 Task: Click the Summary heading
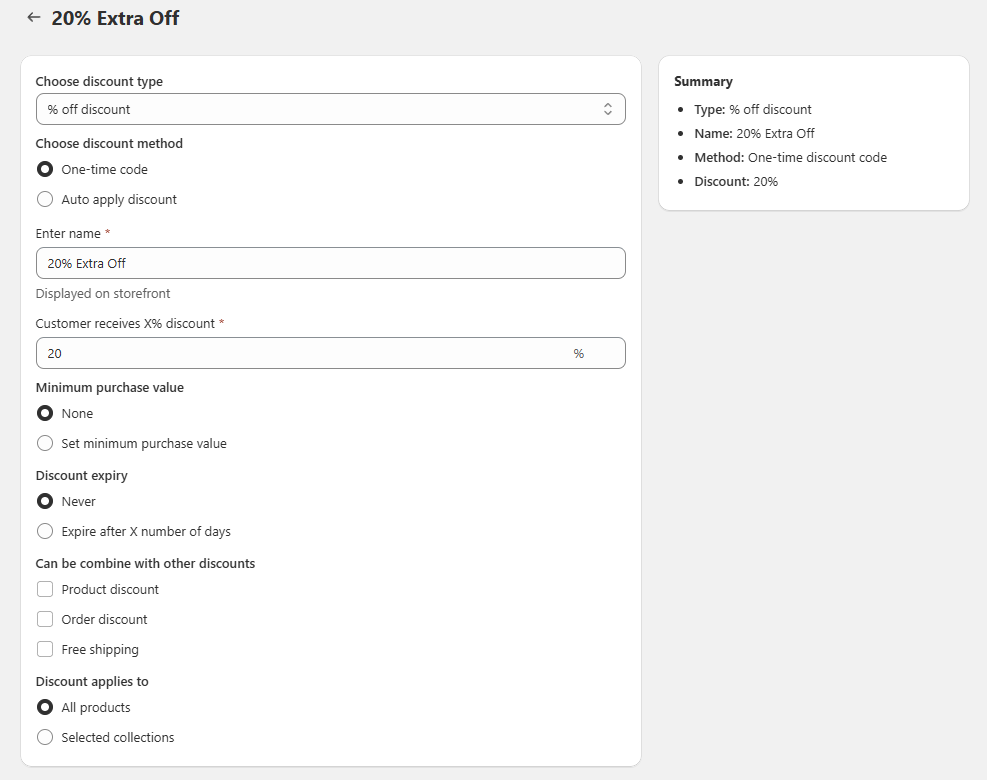point(703,82)
